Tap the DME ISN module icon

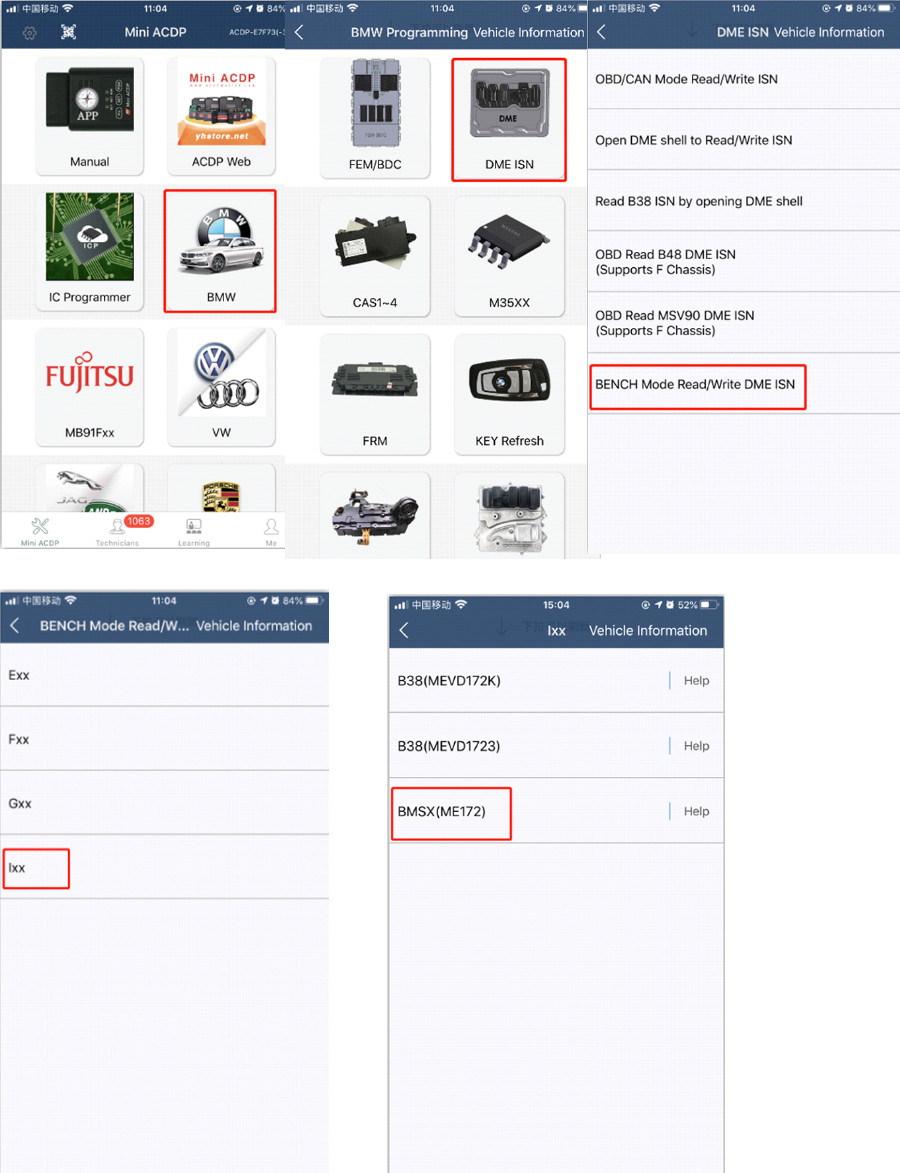coord(509,120)
